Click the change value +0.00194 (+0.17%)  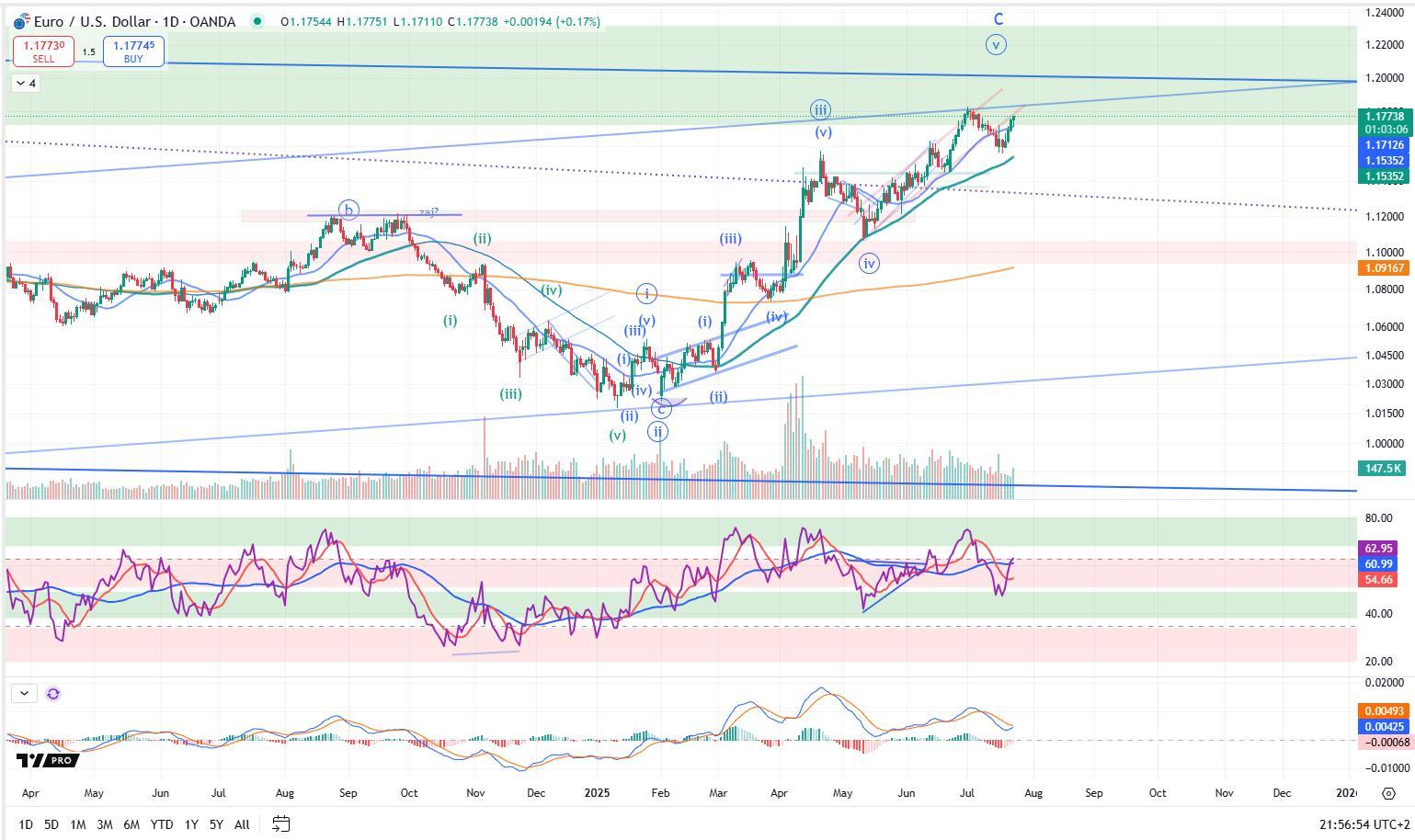[551, 21]
